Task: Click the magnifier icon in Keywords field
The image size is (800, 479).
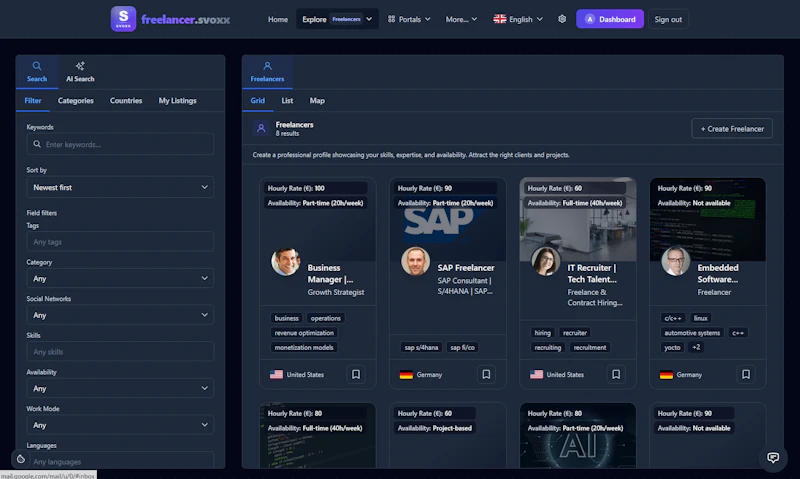Action: click(37, 144)
